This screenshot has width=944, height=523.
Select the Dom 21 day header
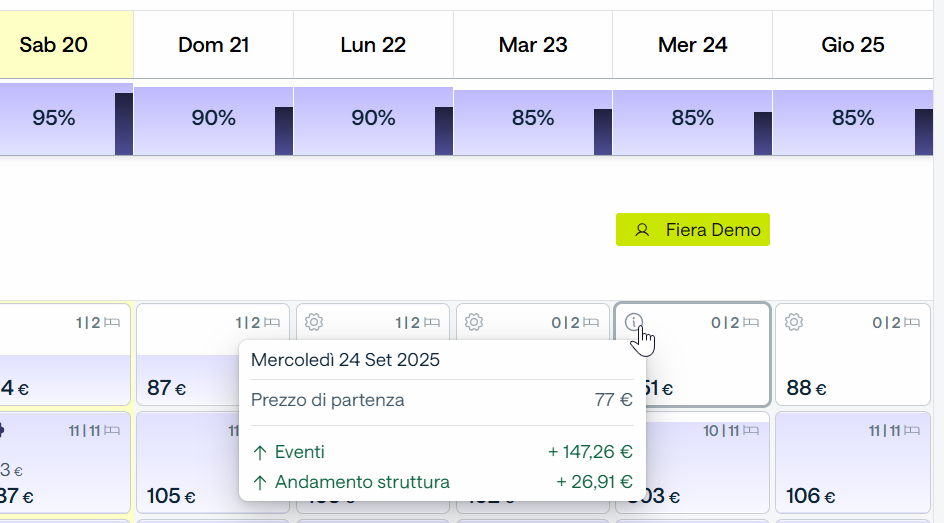(x=213, y=45)
